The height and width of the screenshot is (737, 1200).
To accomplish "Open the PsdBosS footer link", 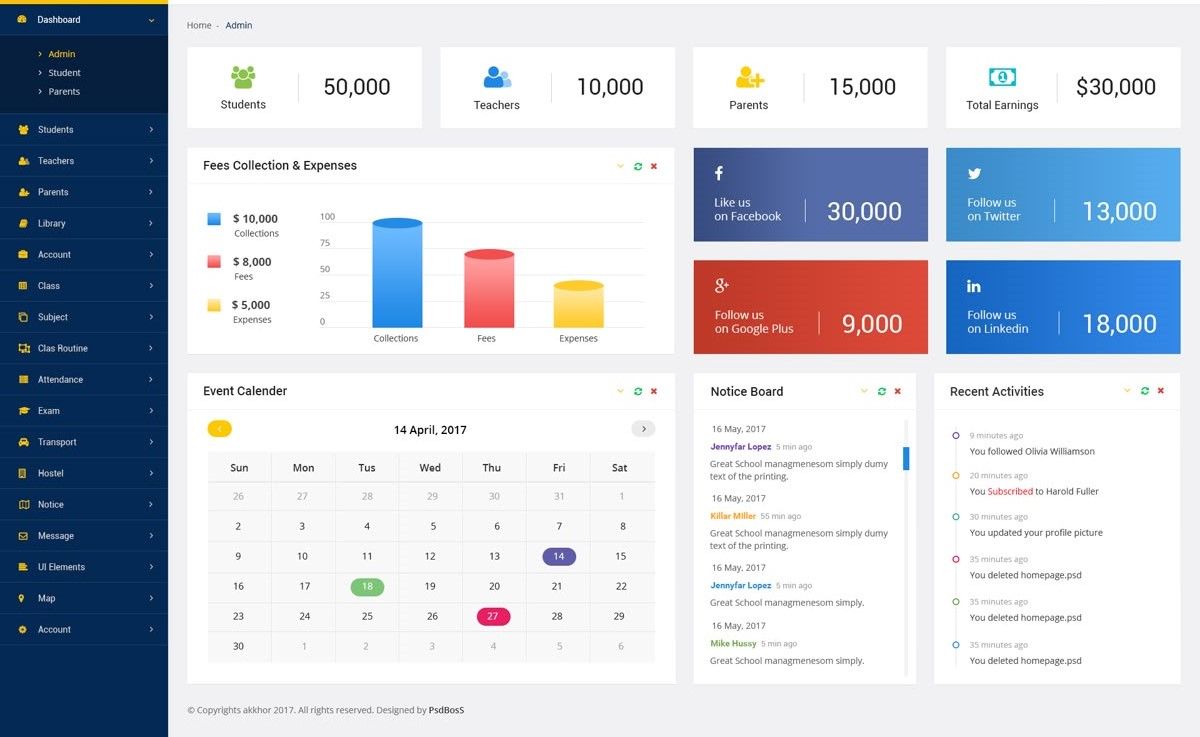I will point(446,710).
